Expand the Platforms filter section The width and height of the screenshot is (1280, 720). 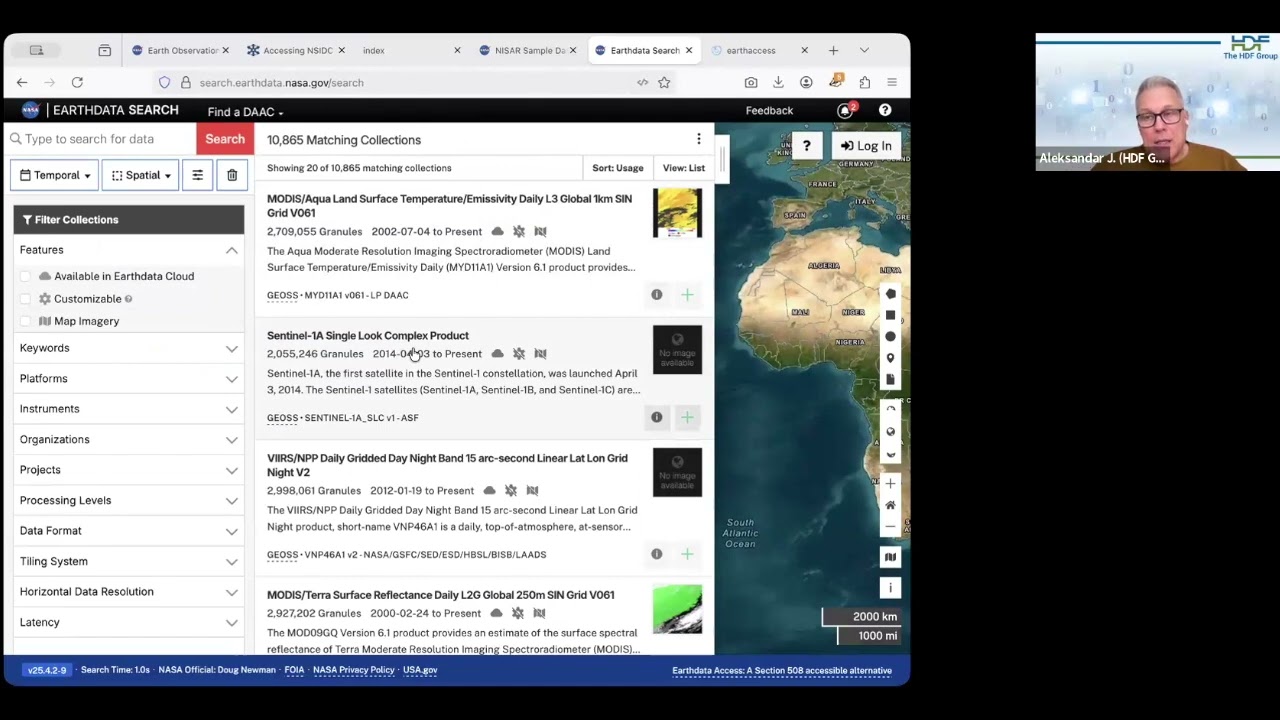129,379
